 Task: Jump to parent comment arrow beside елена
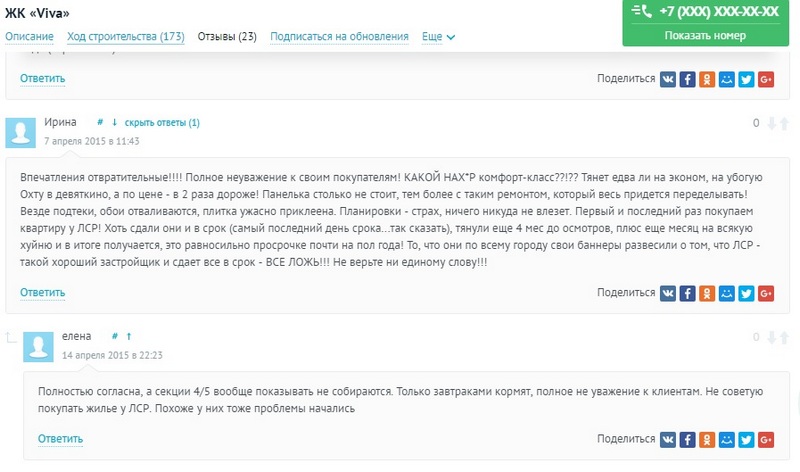point(129,336)
